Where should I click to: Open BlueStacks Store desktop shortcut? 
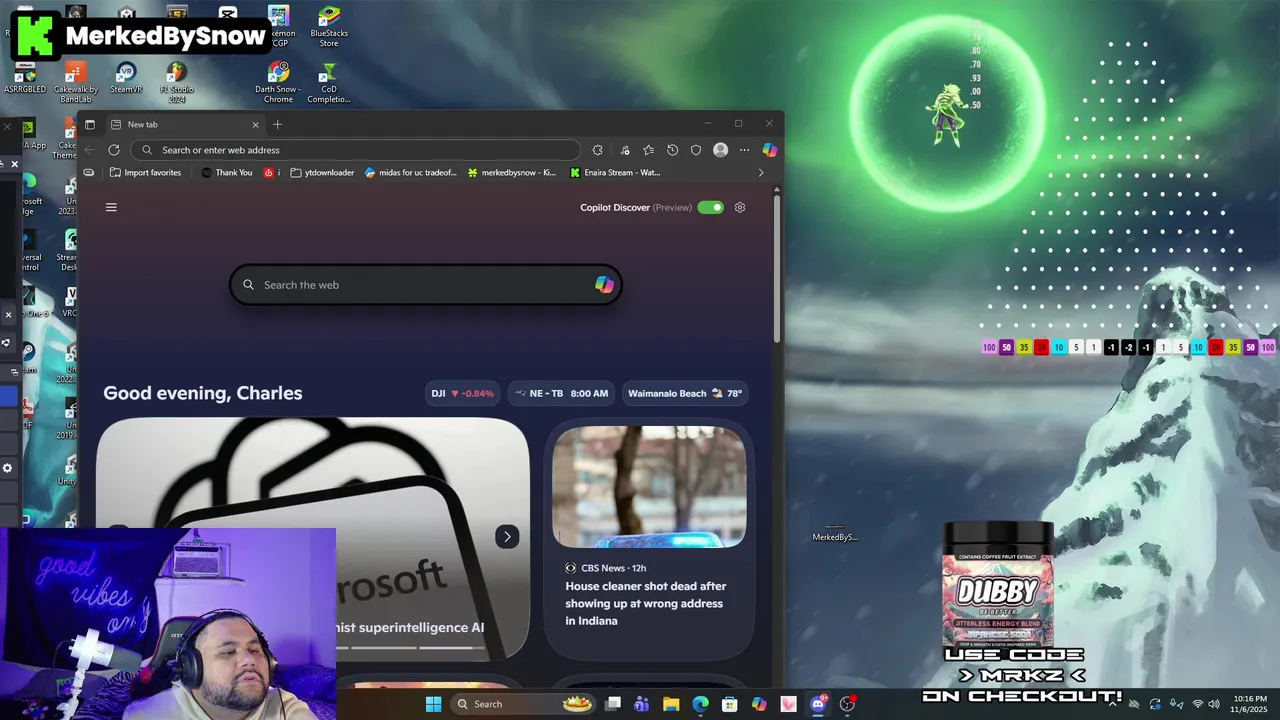point(329,27)
